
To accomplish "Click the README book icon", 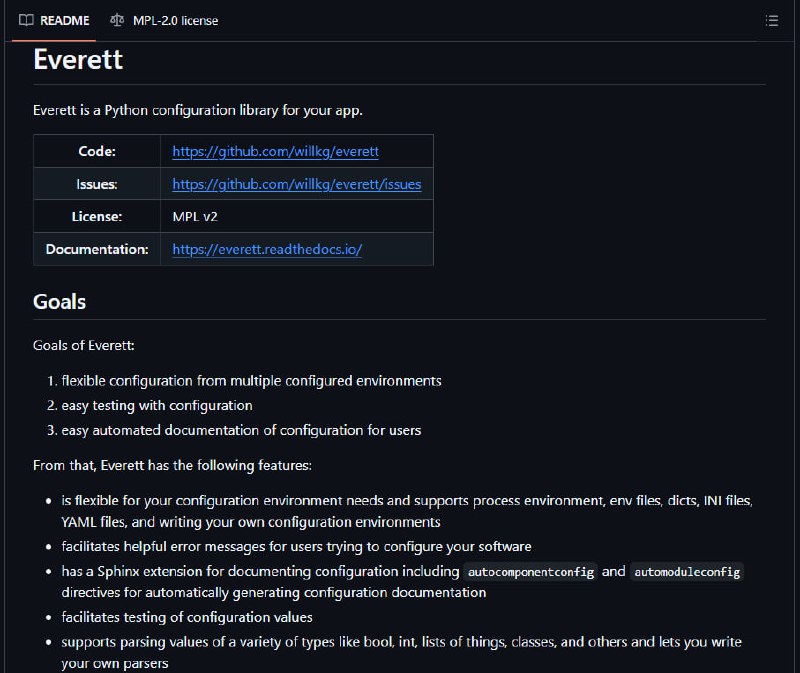I will coord(26,20).
